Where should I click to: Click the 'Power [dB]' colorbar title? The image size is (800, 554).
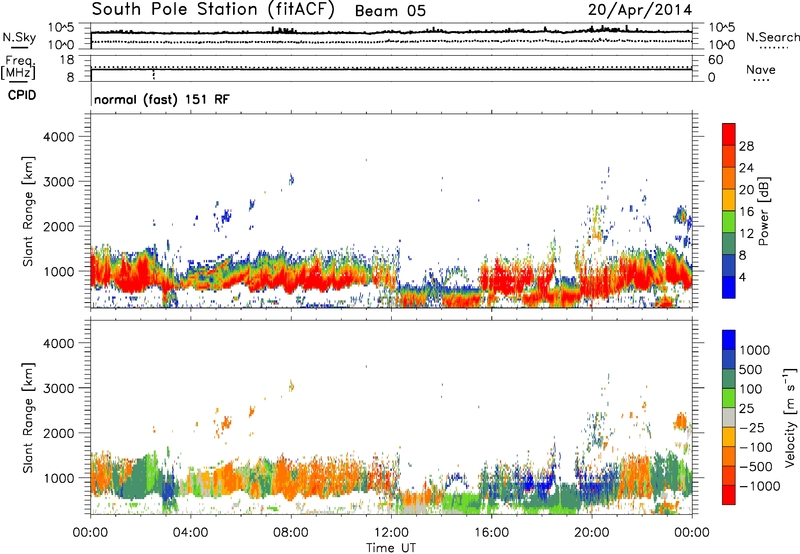(x=763, y=211)
